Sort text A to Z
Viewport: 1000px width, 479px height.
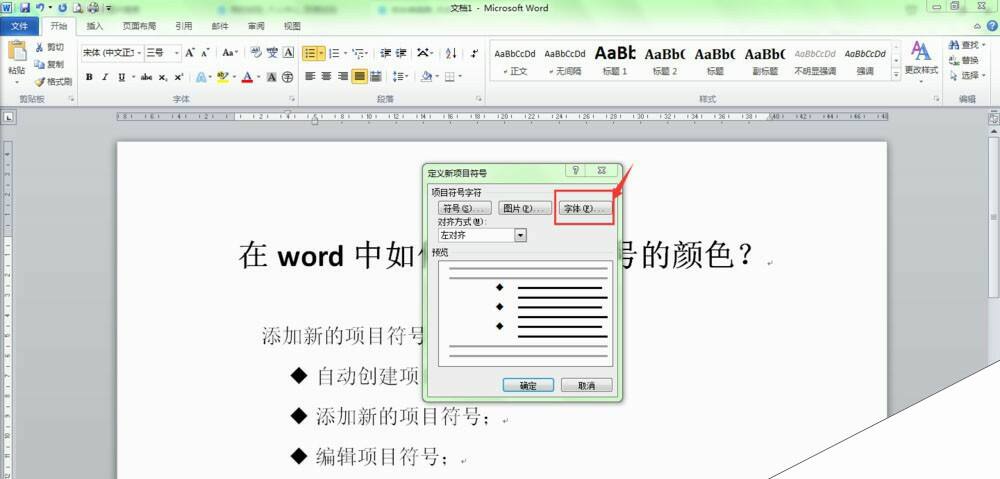451,53
